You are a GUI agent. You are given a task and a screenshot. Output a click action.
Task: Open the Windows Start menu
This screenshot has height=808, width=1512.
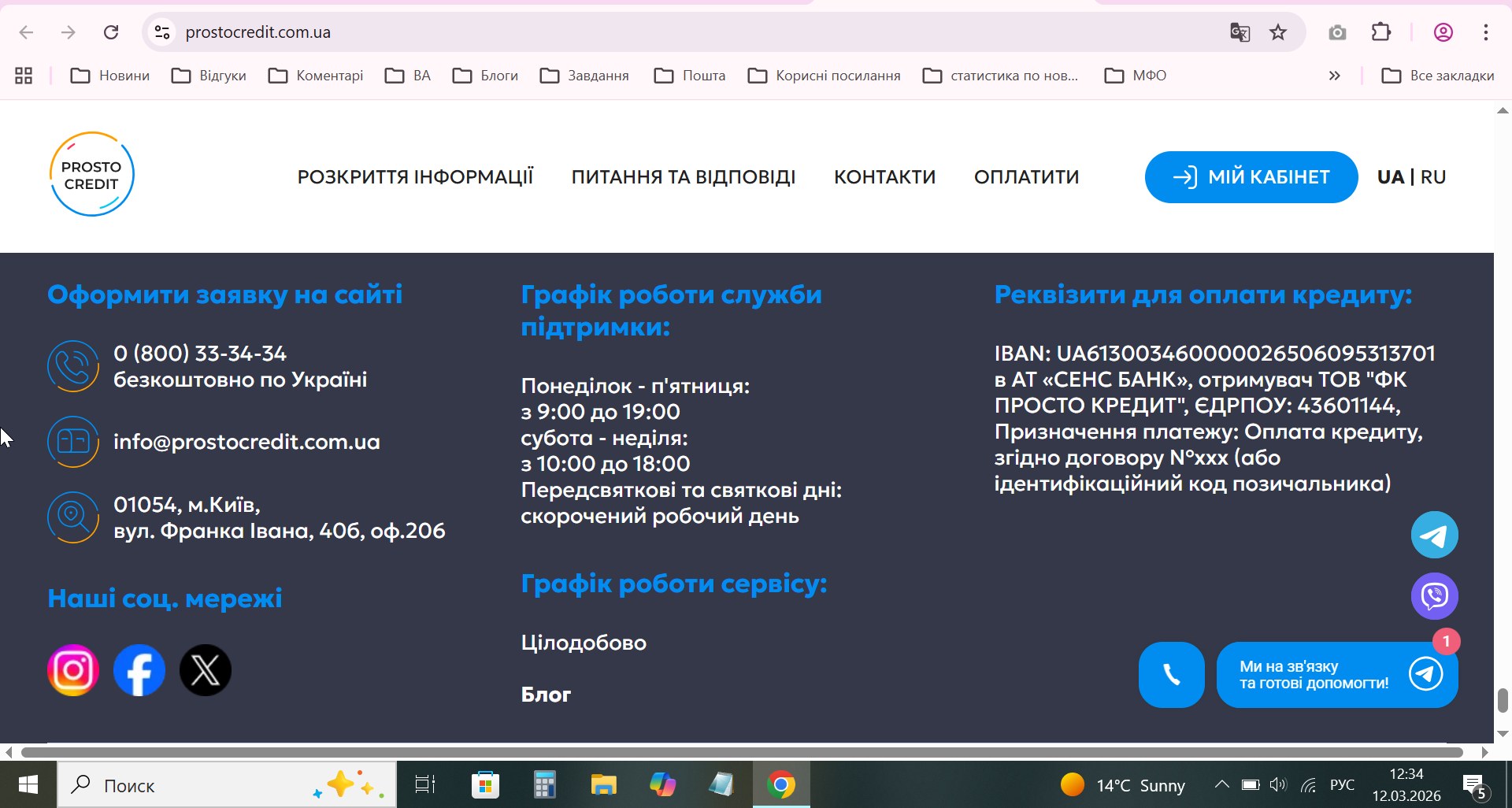point(28,785)
